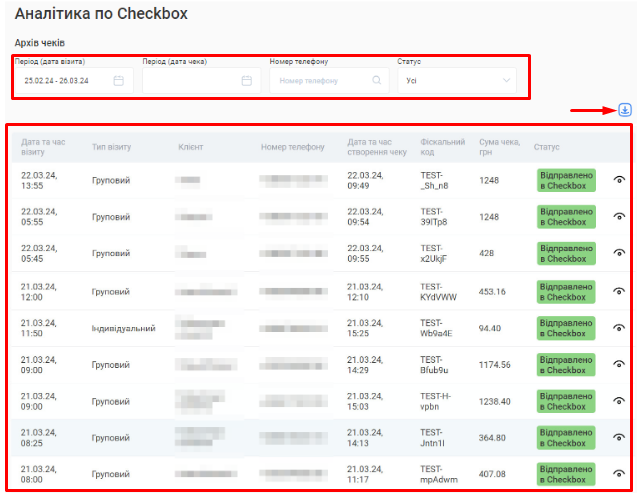This screenshot has height=495, width=637.
Task: Click the phone number search magnifier icon
Action: (x=376, y=81)
